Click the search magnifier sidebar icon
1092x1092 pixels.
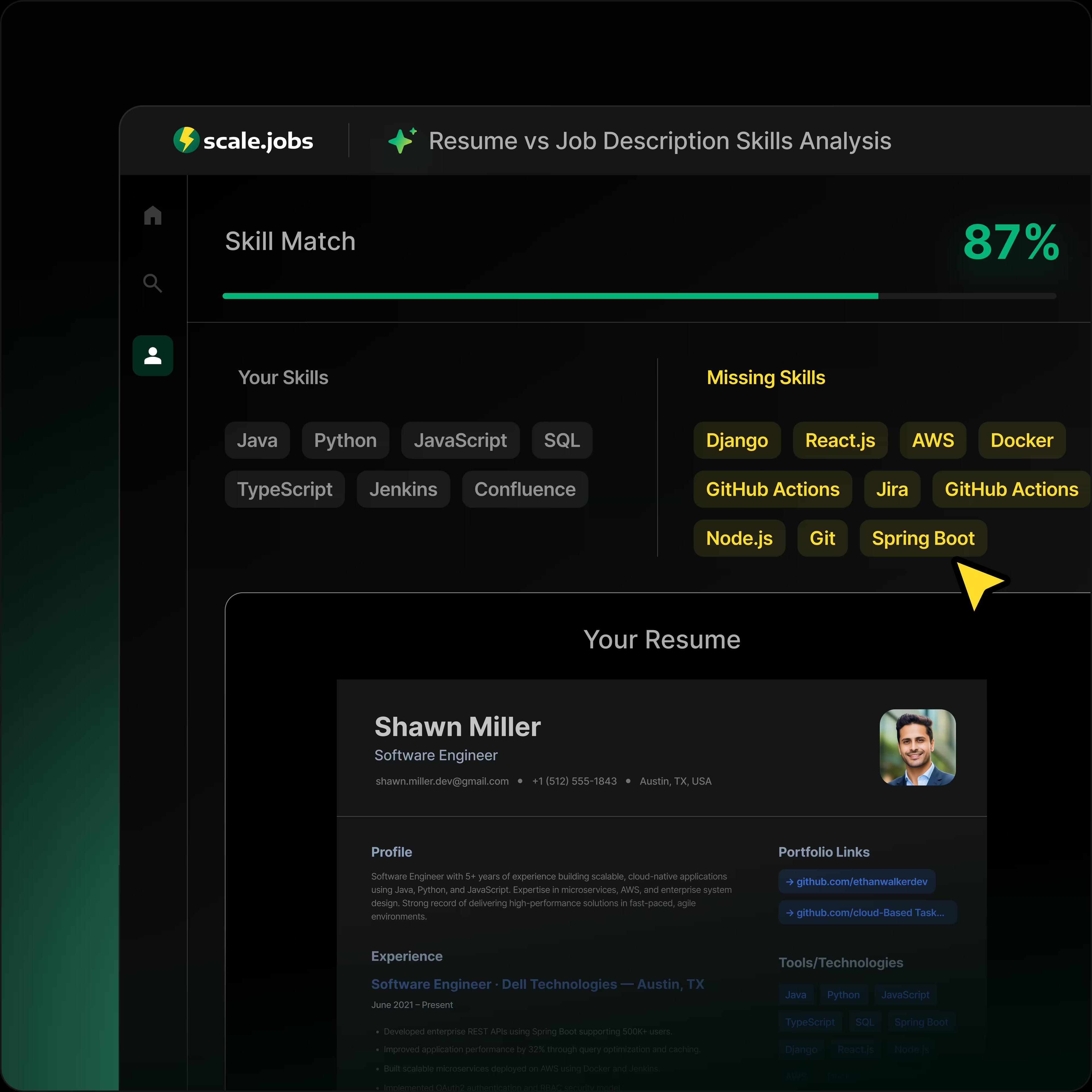153,283
